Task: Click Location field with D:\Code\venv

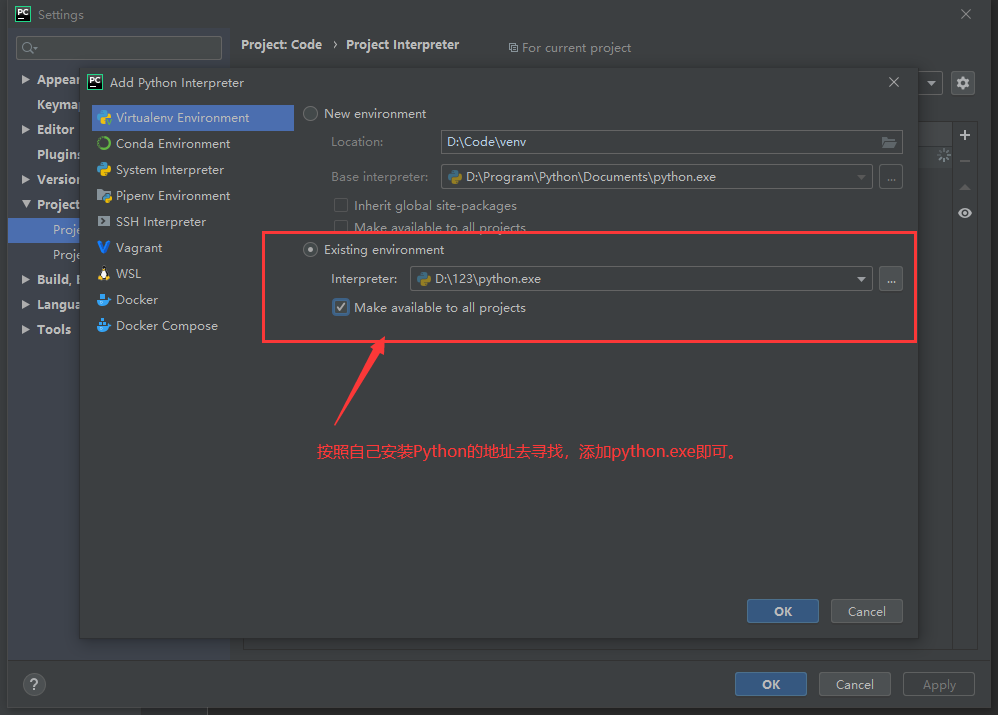Action: (x=671, y=142)
